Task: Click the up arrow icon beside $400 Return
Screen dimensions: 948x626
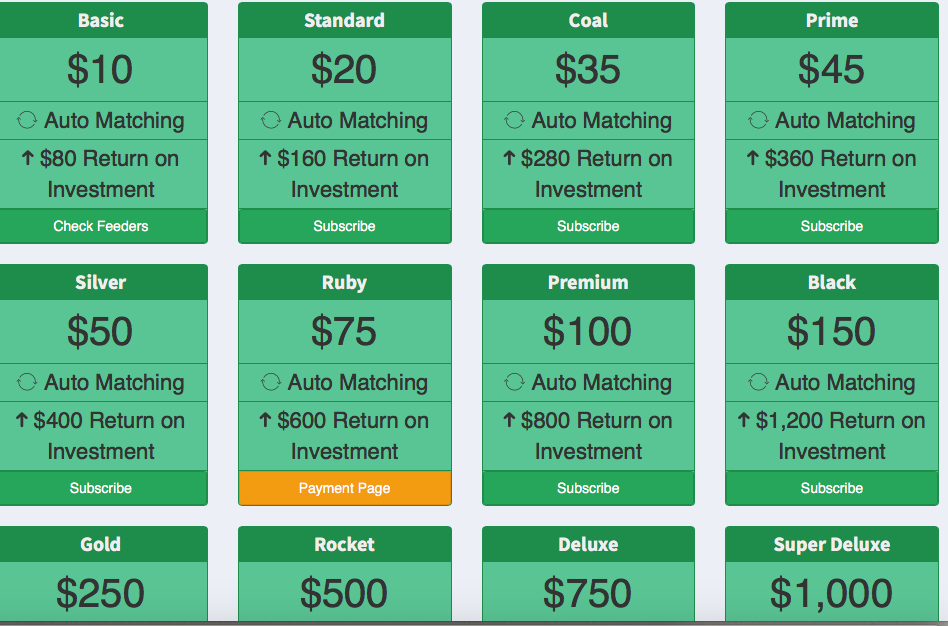Action: 22,420
